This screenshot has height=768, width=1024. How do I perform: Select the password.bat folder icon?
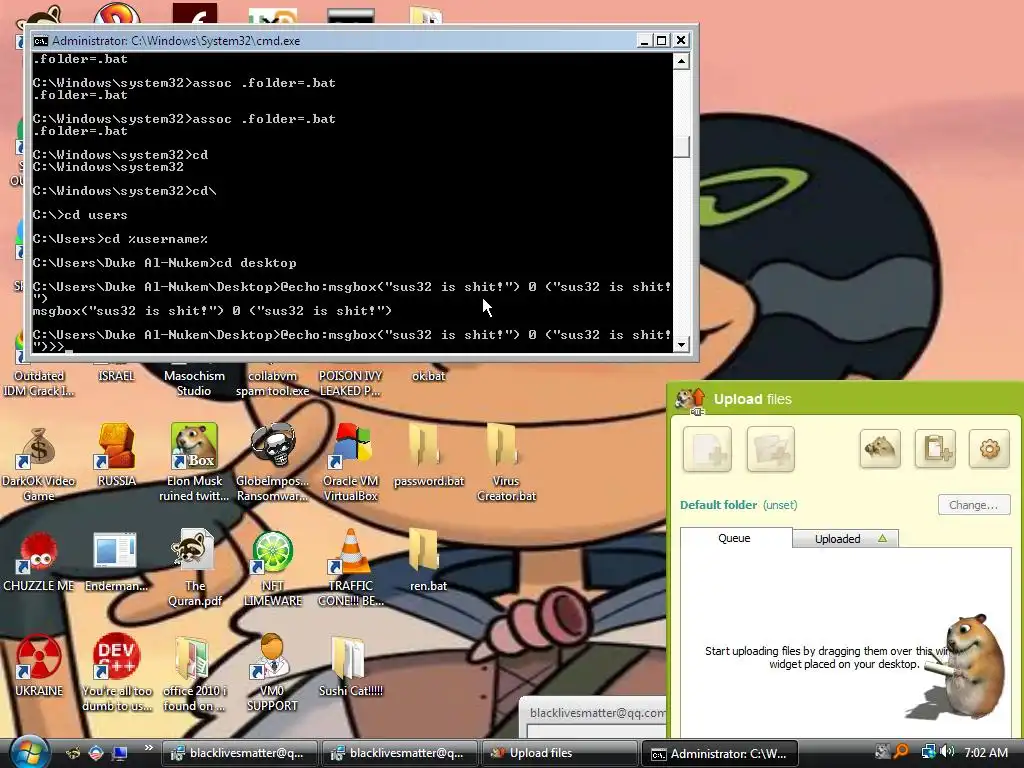428,454
